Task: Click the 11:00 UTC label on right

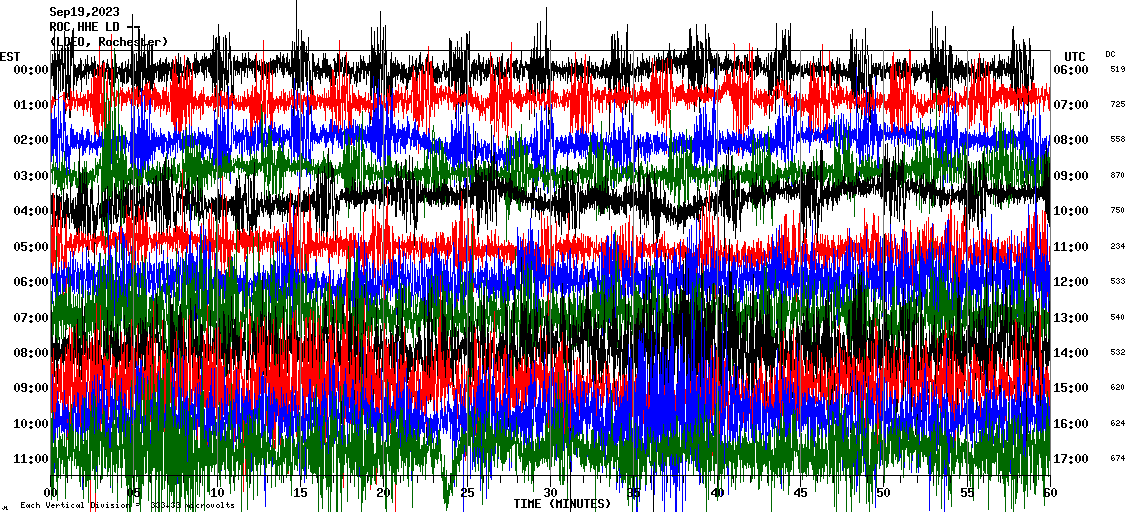Action: pos(1071,247)
